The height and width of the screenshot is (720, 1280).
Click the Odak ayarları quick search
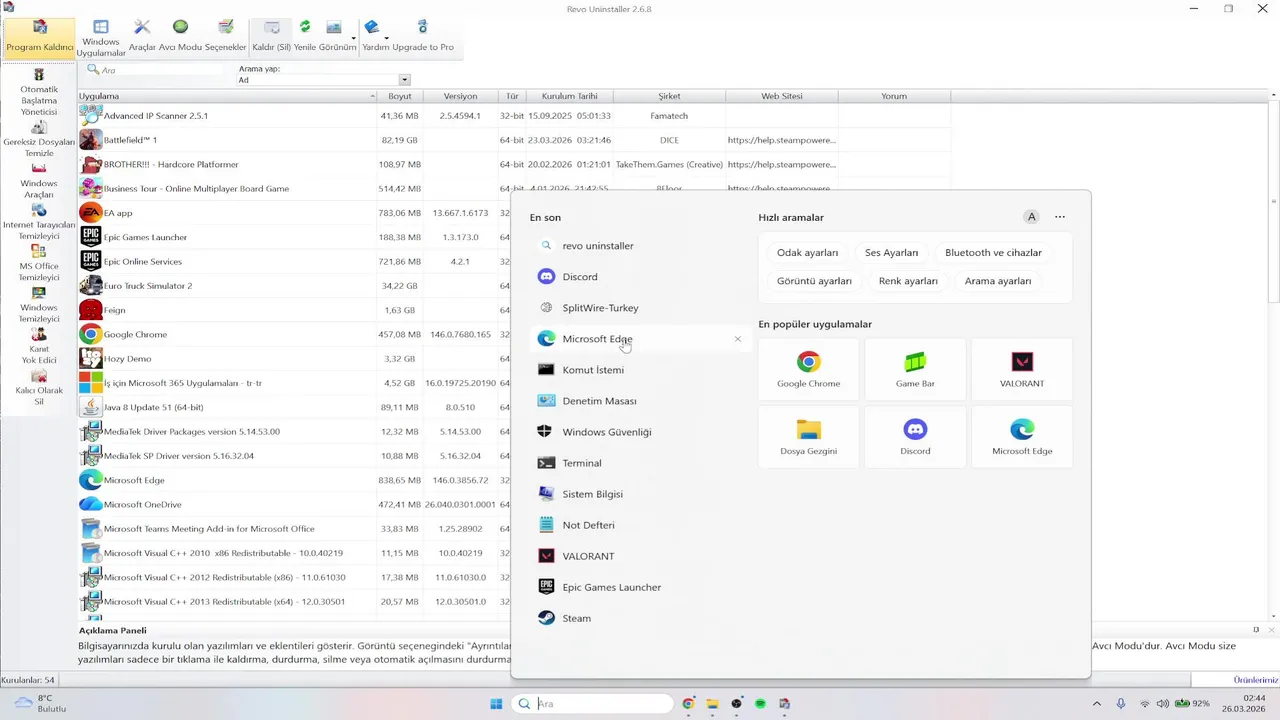(x=807, y=253)
